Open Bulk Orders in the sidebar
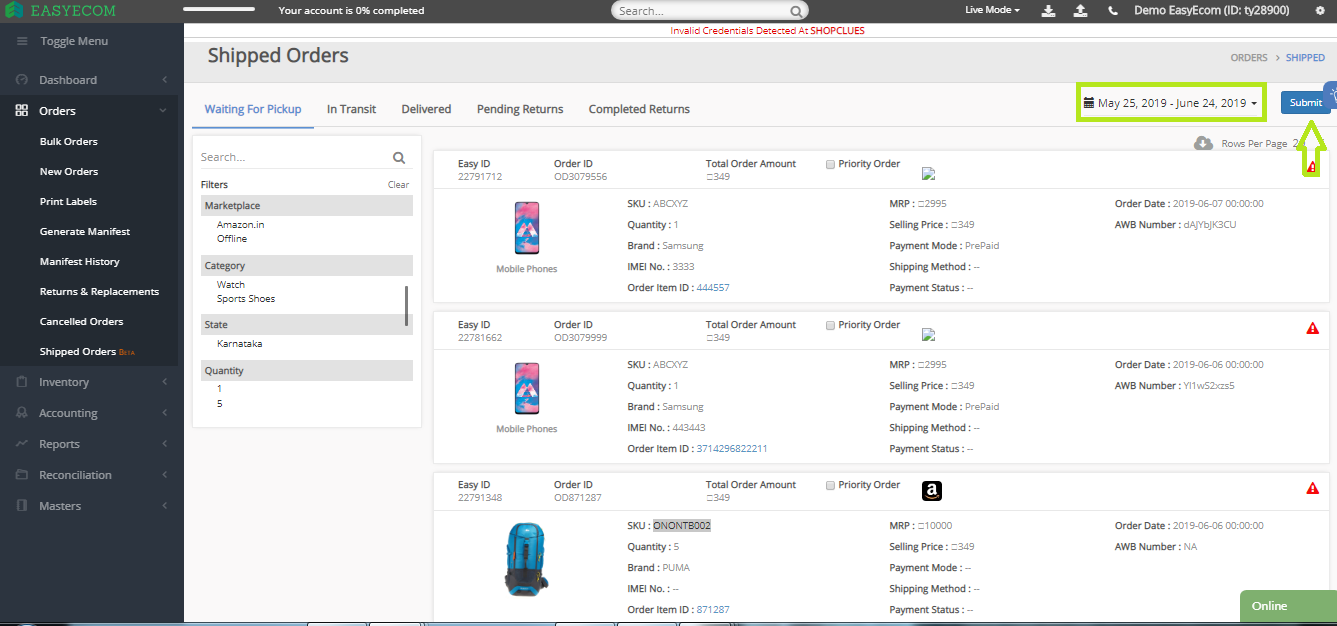Image resolution: width=1337 pixels, height=626 pixels. (69, 141)
